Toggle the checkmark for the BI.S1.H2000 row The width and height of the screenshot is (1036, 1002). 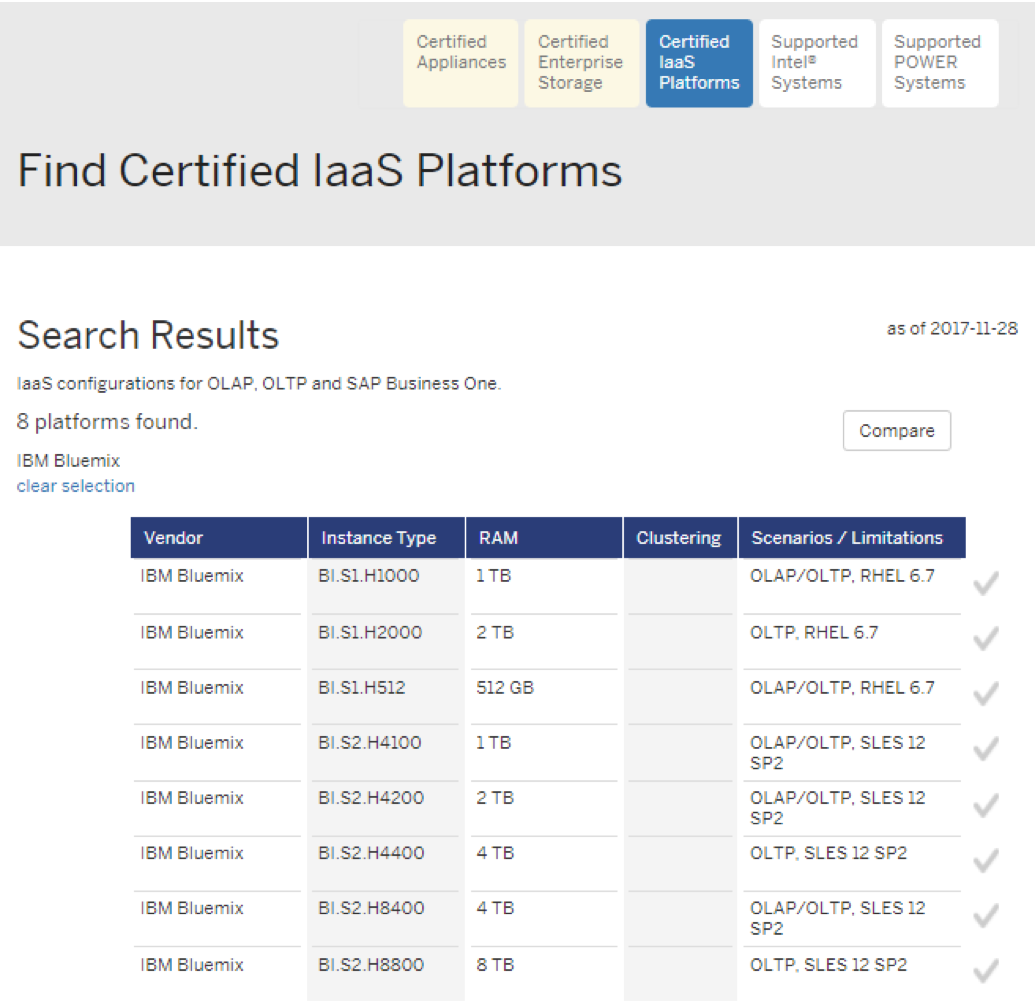point(986,639)
